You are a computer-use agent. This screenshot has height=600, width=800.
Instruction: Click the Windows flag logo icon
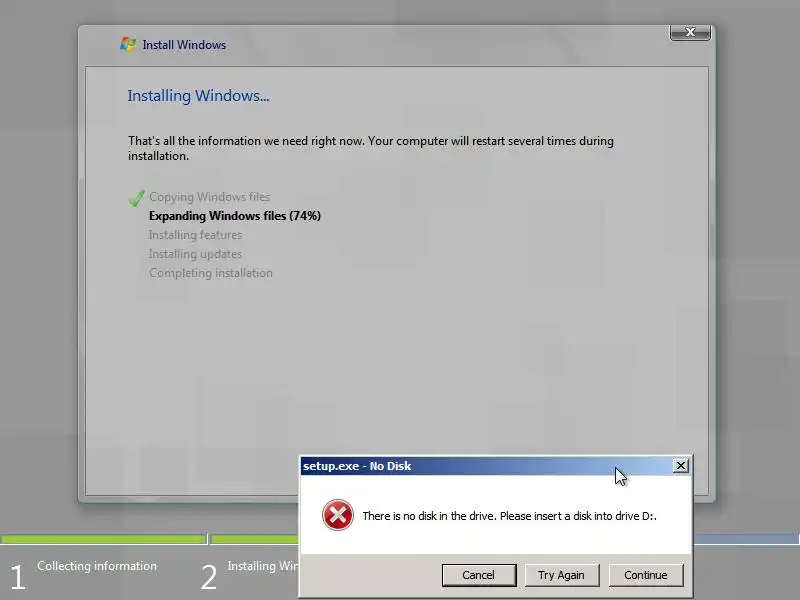(128, 44)
